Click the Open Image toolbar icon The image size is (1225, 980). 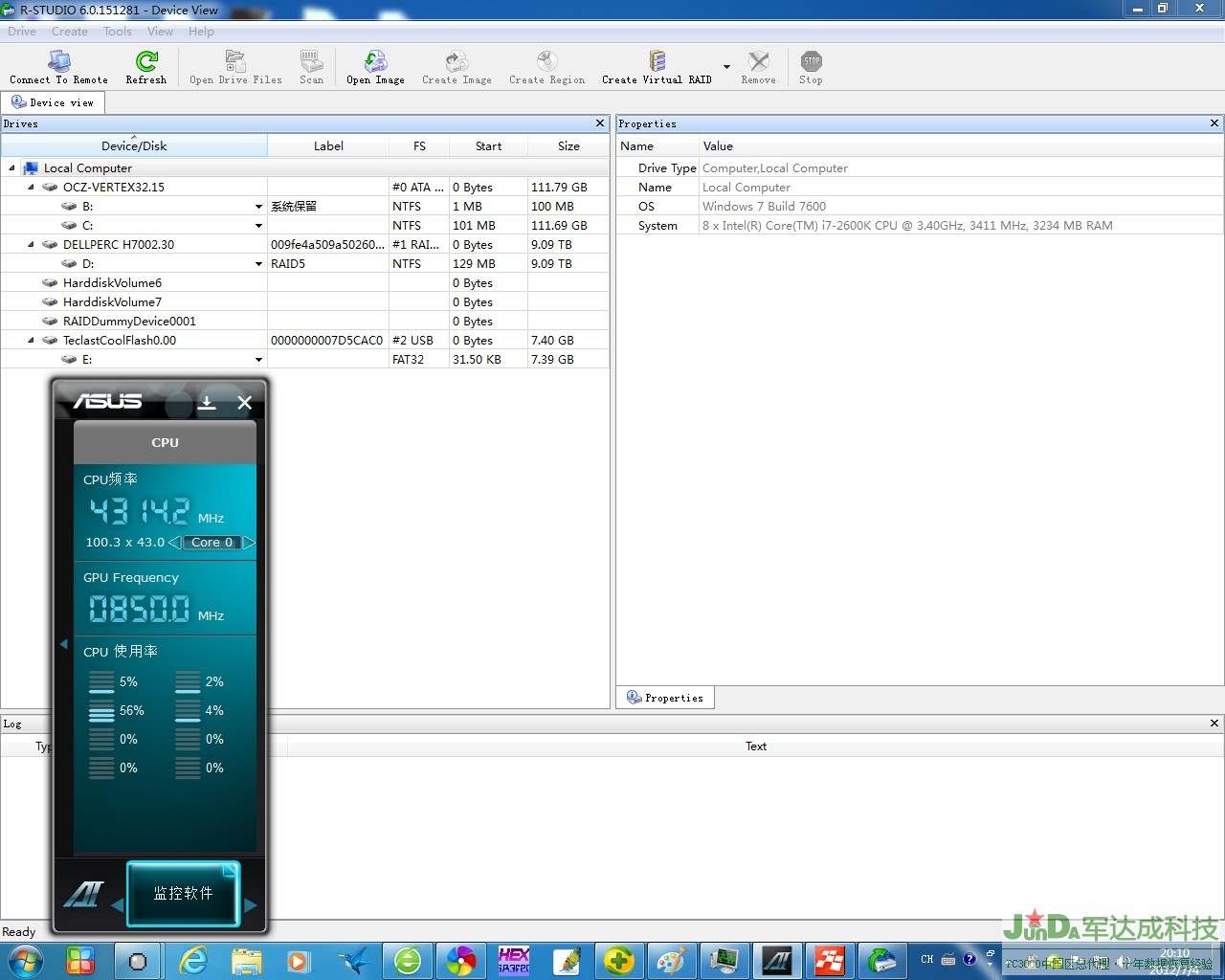(x=375, y=67)
